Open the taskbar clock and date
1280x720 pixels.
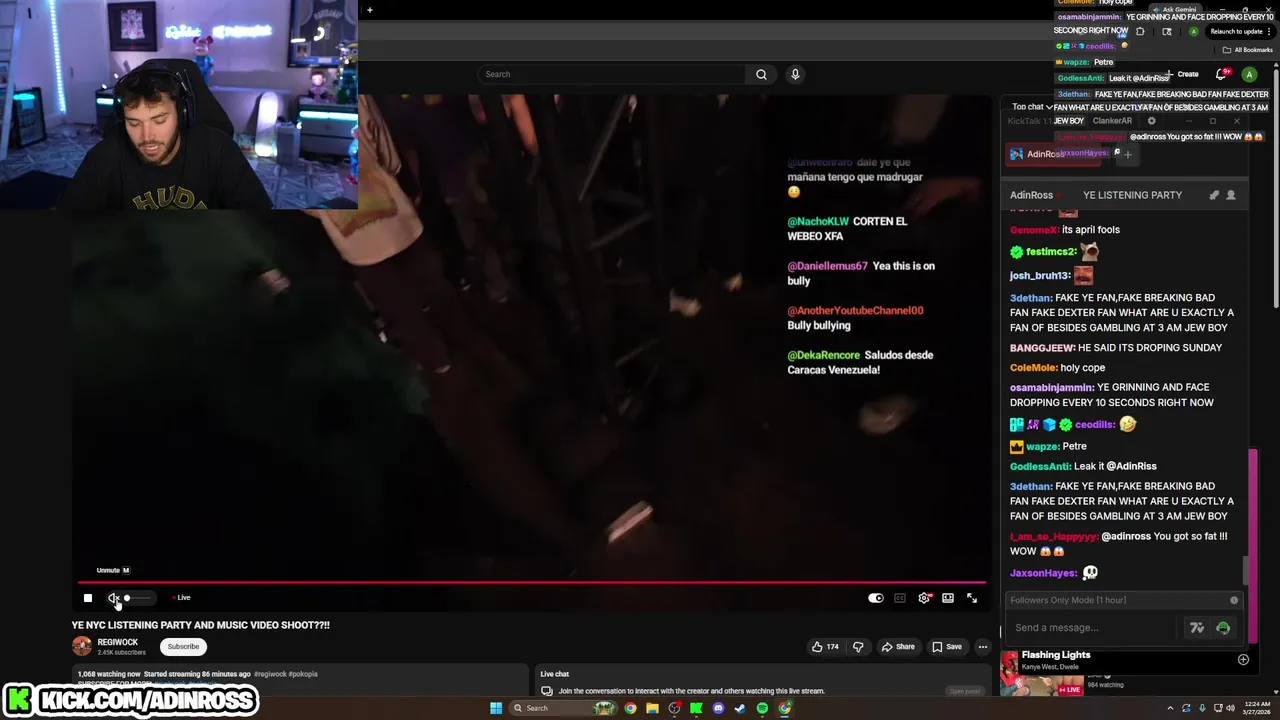[1257, 708]
